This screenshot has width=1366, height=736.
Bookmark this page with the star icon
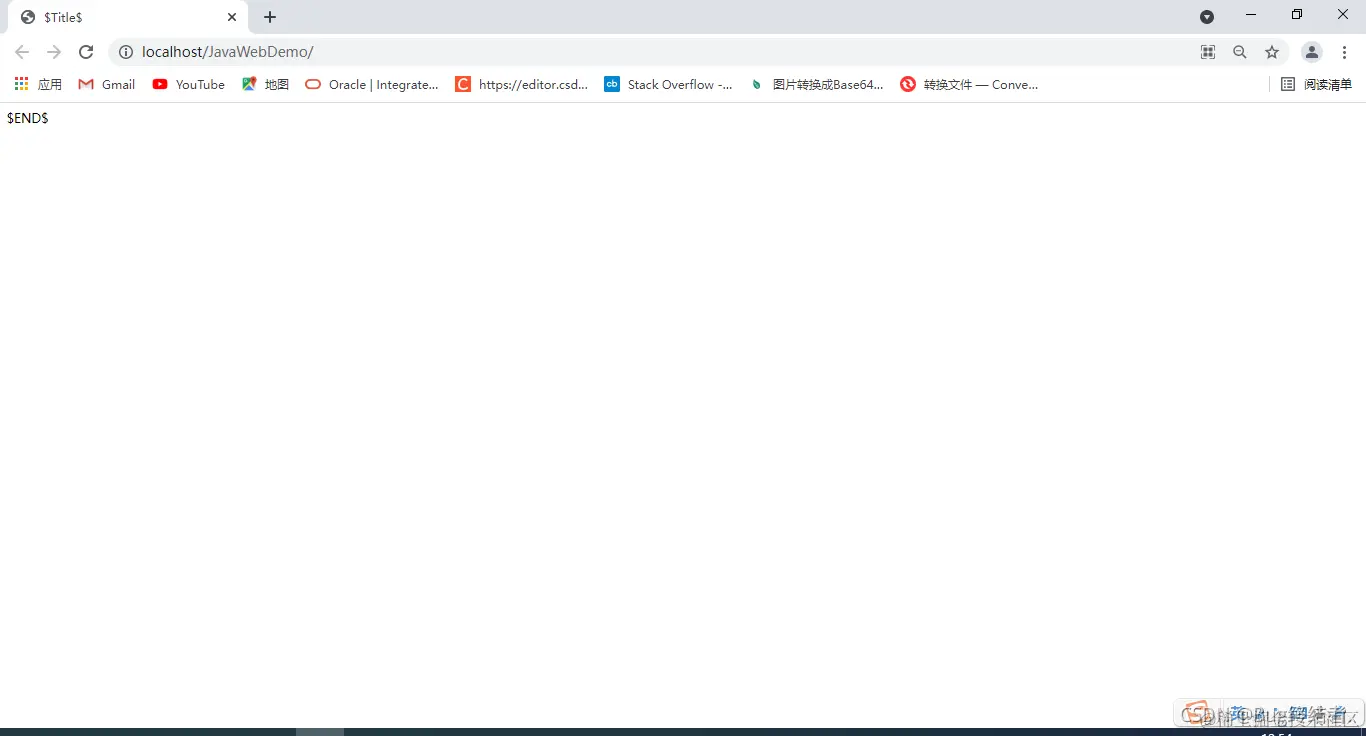(1272, 52)
